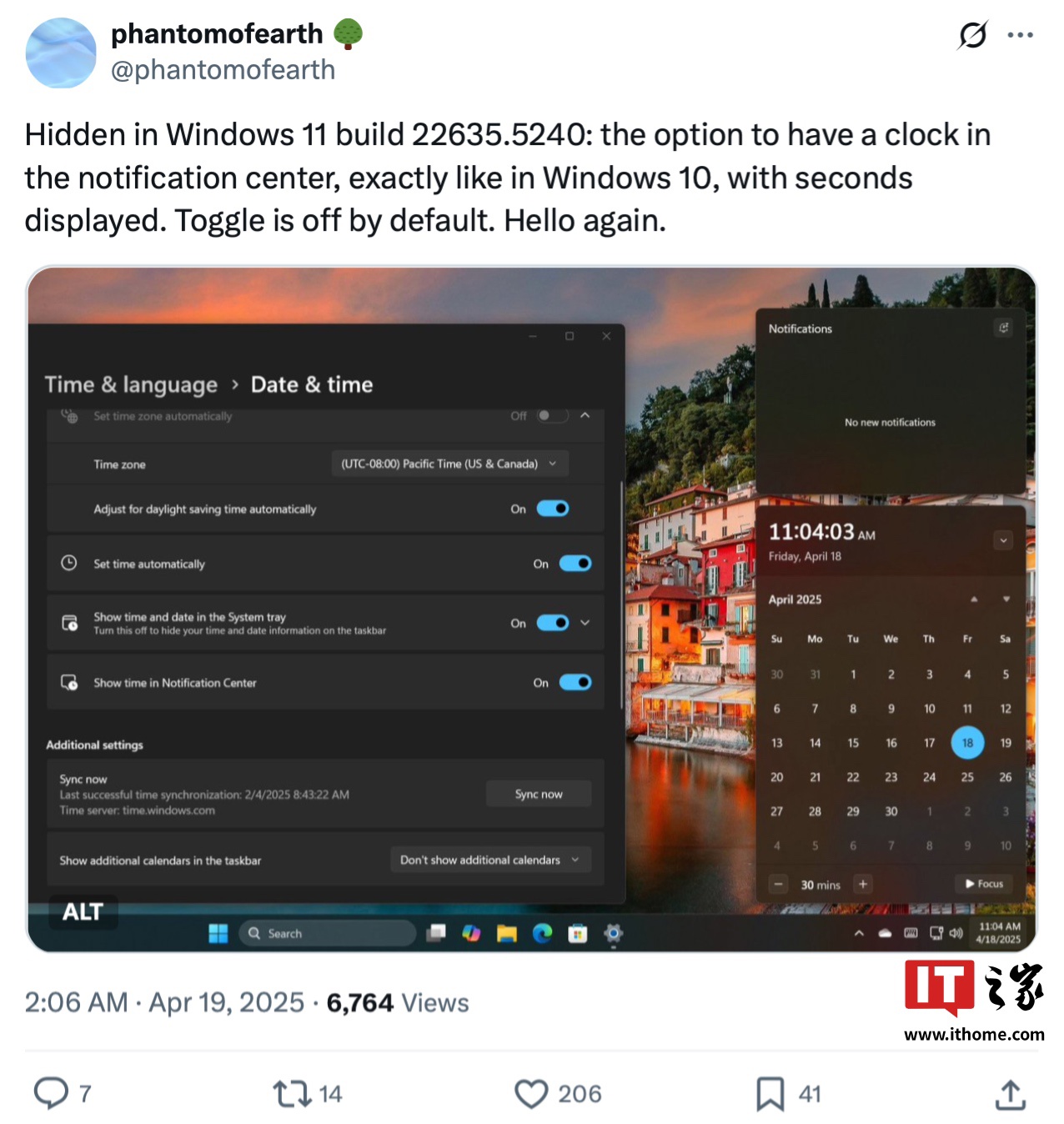Share the tweet via upload arrow icon
Image resolution: width=1064 pixels, height=1124 pixels.
[x=1011, y=1094]
